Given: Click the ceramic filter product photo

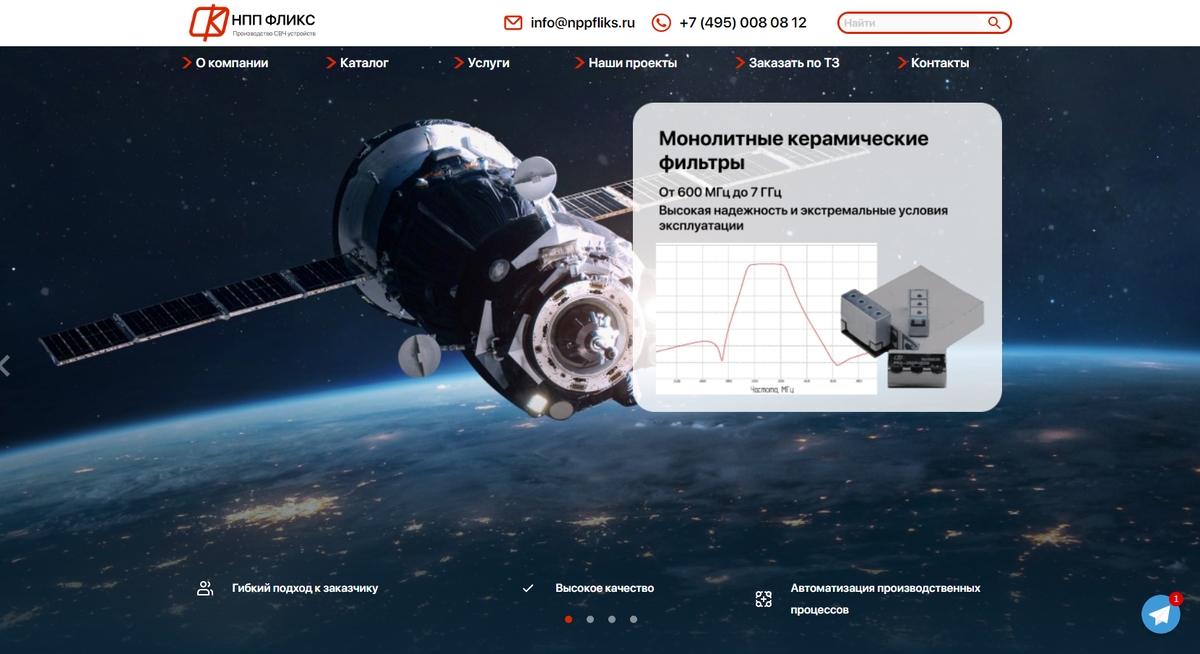Looking at the screenshot, I should pos(913,325).
